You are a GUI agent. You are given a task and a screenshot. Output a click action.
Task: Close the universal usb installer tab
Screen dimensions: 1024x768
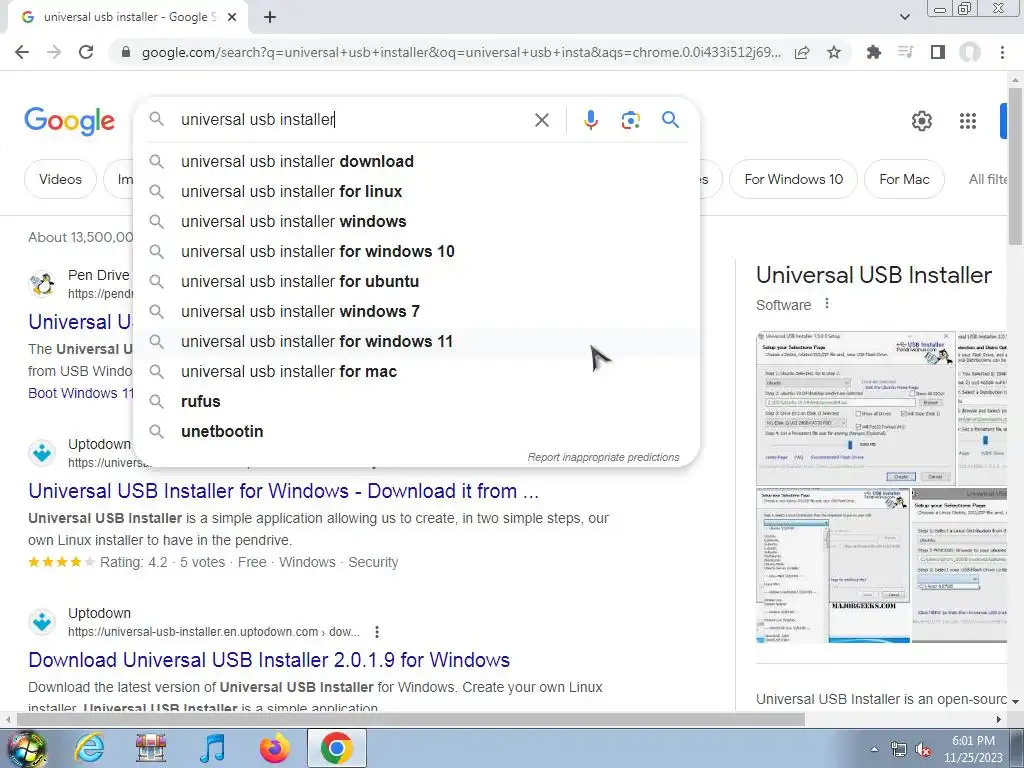pos(232,18)
